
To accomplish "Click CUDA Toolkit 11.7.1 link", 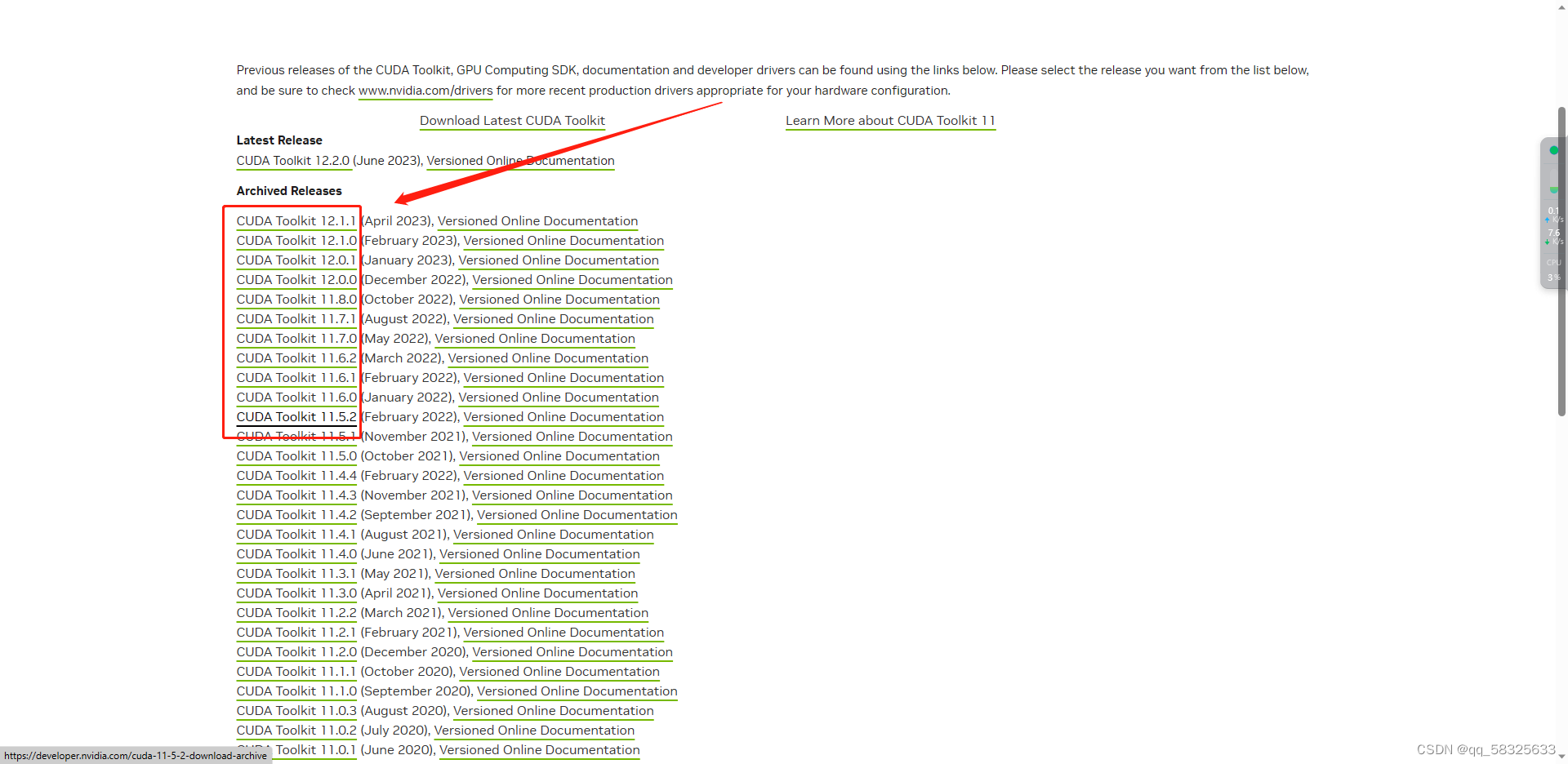I will (296, 319).
